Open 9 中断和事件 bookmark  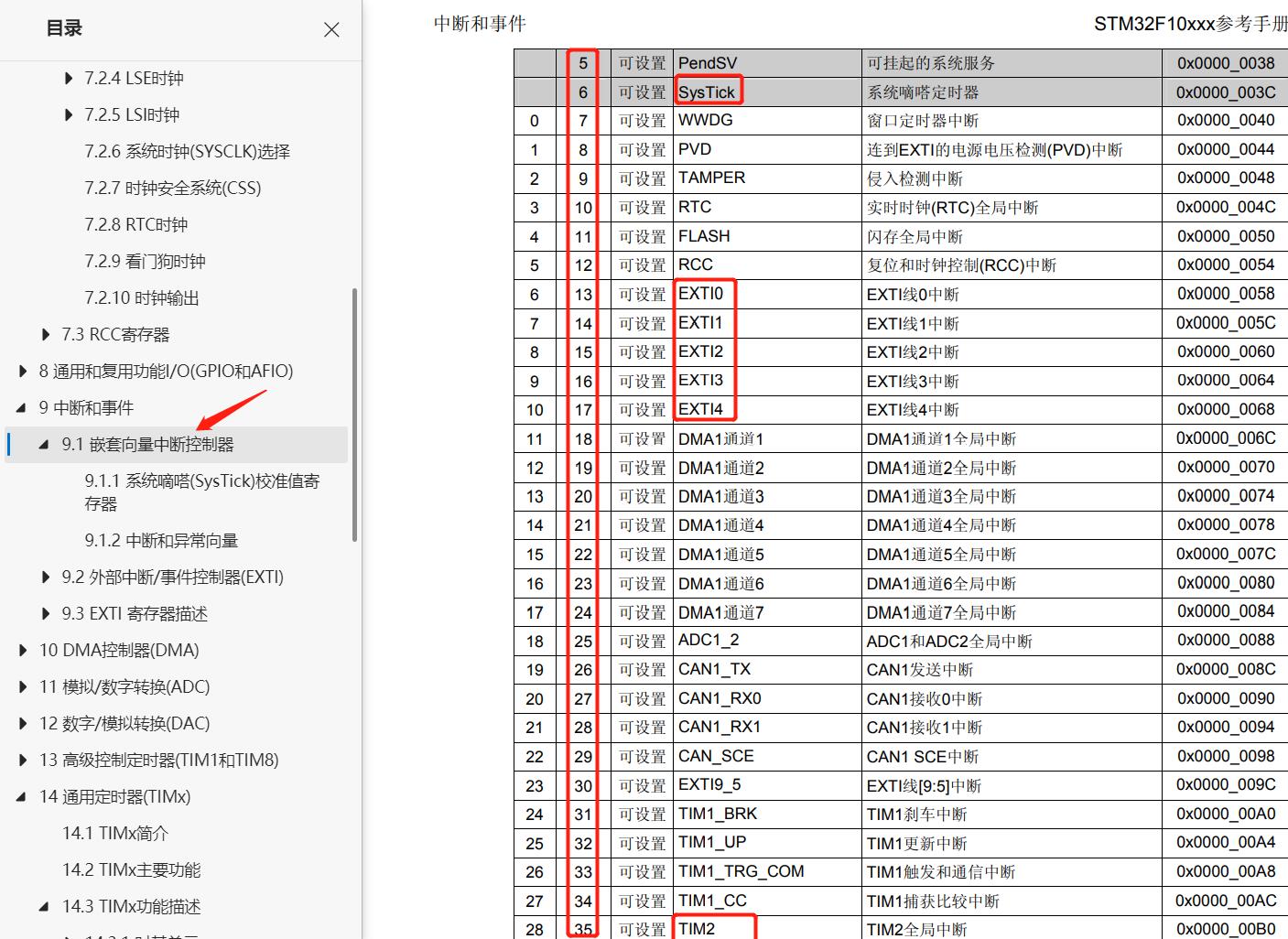click(x=86, y=408)
